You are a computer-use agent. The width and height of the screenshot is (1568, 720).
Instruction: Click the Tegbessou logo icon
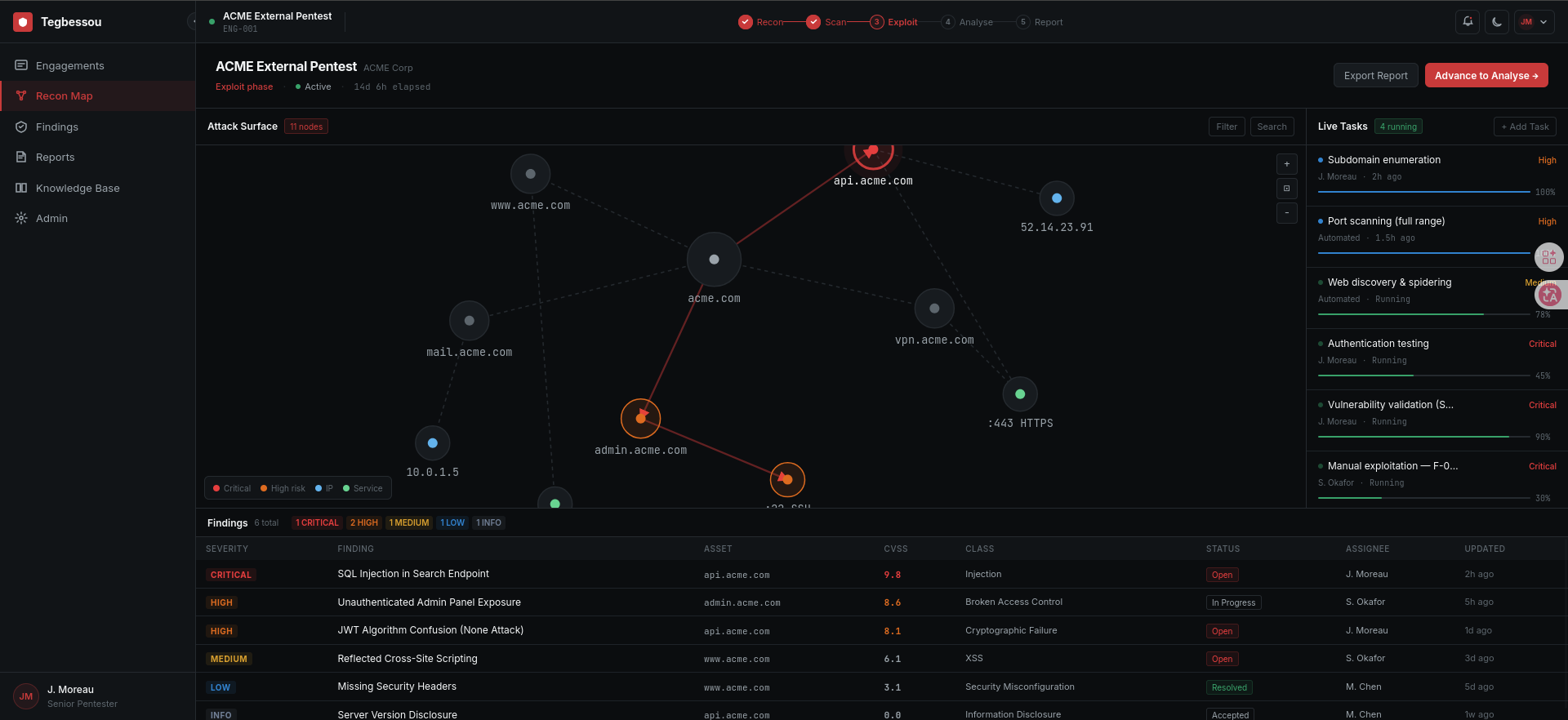[x=23, y=22]
